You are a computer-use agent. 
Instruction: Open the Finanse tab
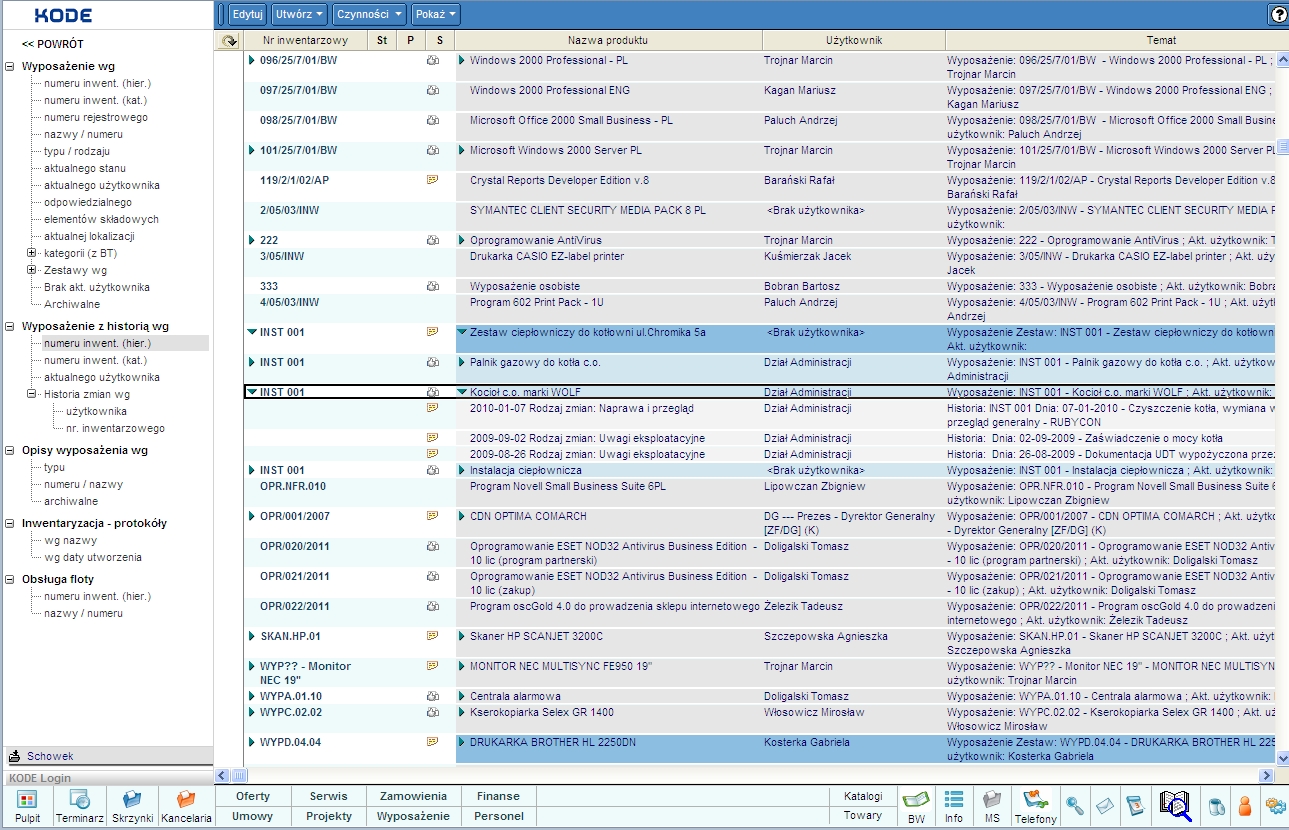pyautogui.click(x=498, y=796)
